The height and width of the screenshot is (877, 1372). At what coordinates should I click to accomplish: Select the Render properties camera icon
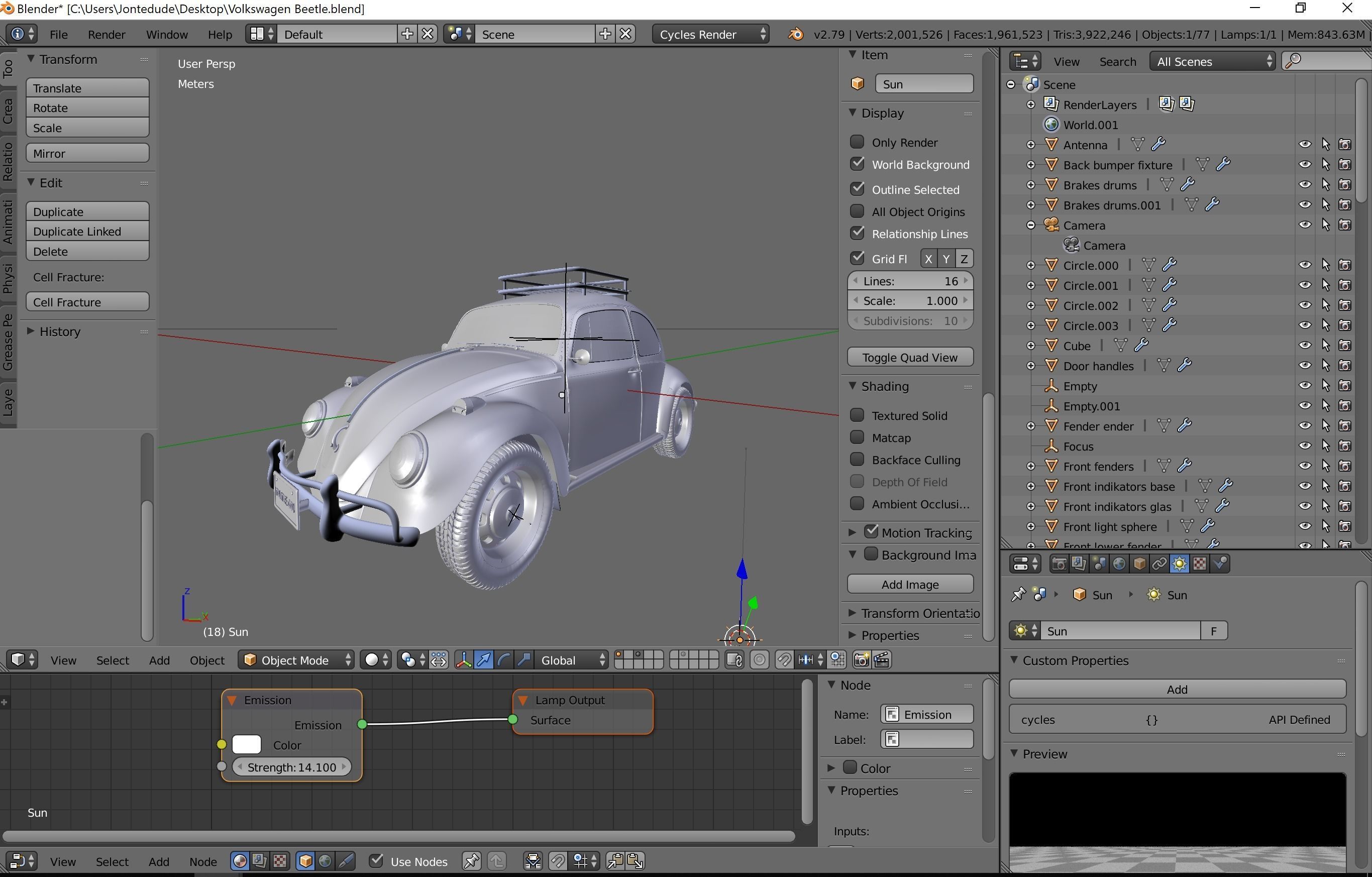(1058, 564)
